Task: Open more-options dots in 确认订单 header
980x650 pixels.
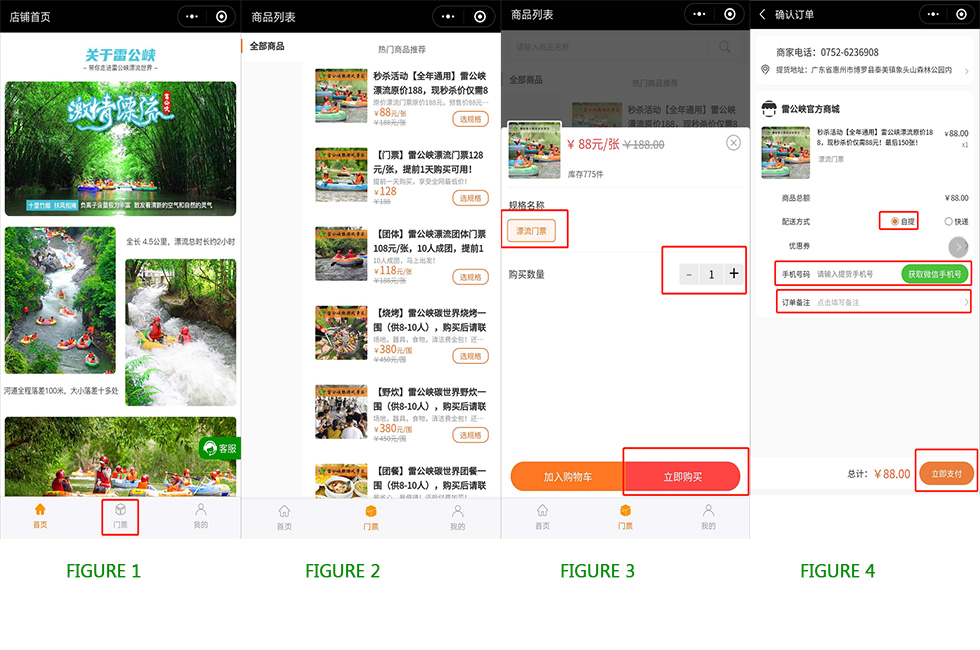Action: 933,14
